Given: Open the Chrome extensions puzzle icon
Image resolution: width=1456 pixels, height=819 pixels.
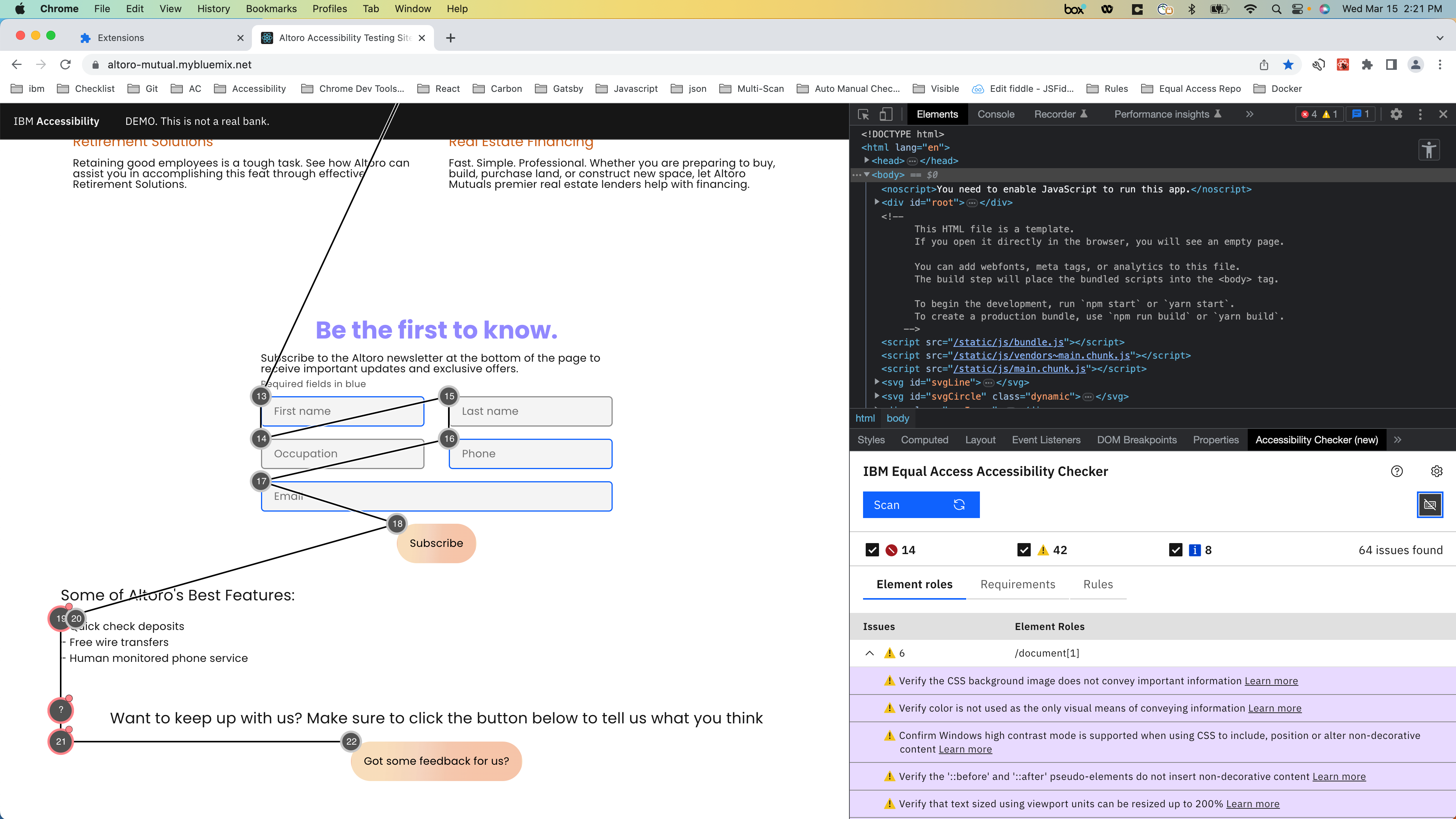Looking at the screenshot, I should (1367, 65).
